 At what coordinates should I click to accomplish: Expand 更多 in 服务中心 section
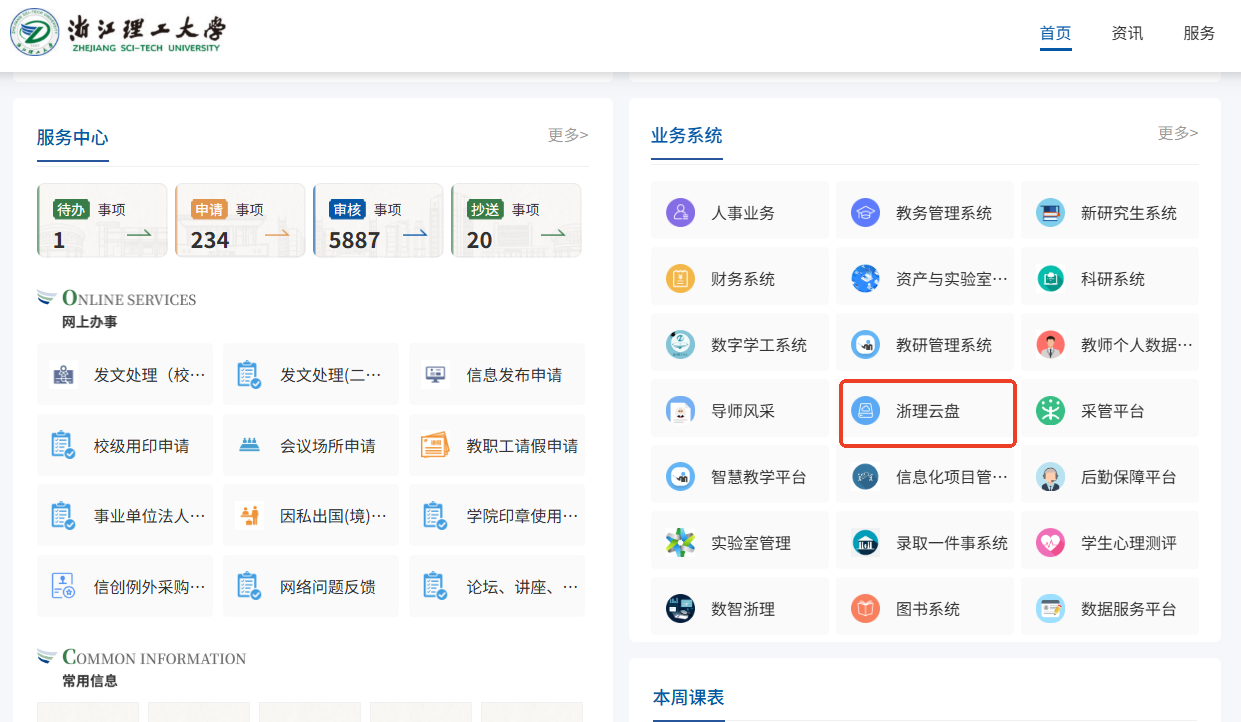tap(567, 134)
